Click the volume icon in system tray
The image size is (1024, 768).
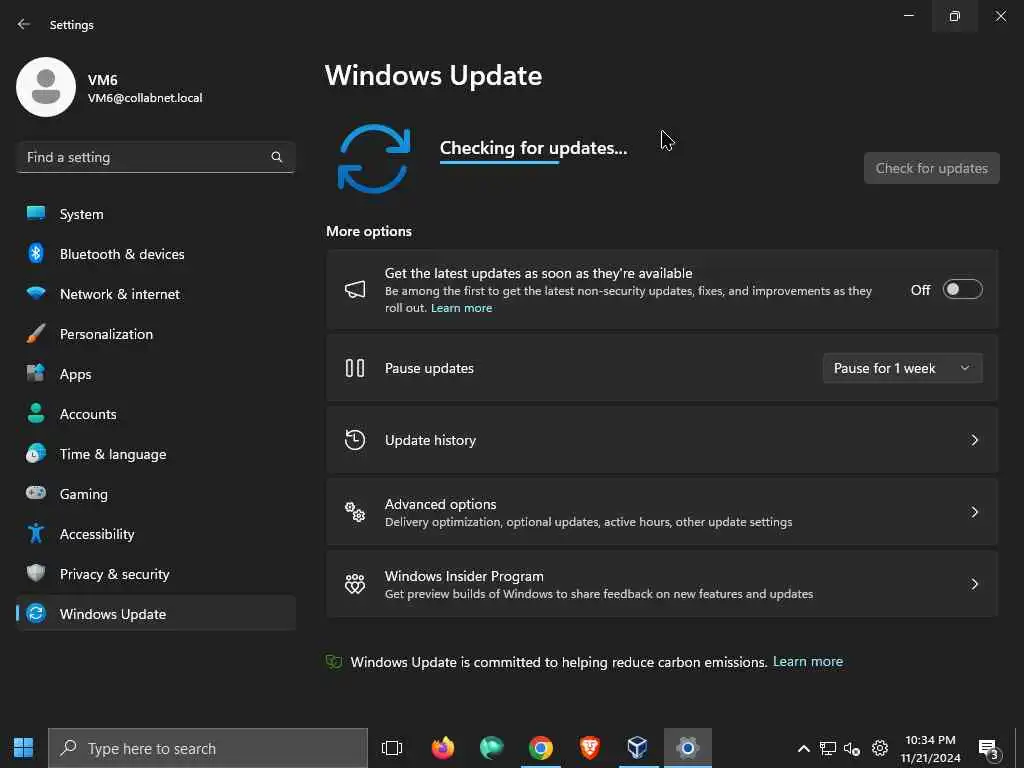(x=852, y=748)
